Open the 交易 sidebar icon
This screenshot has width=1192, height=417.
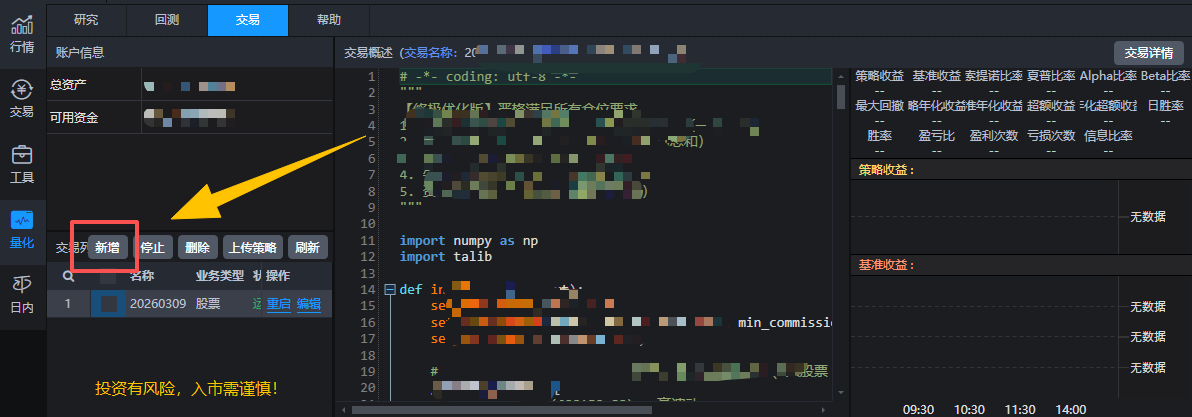click(x=21, y=98)
